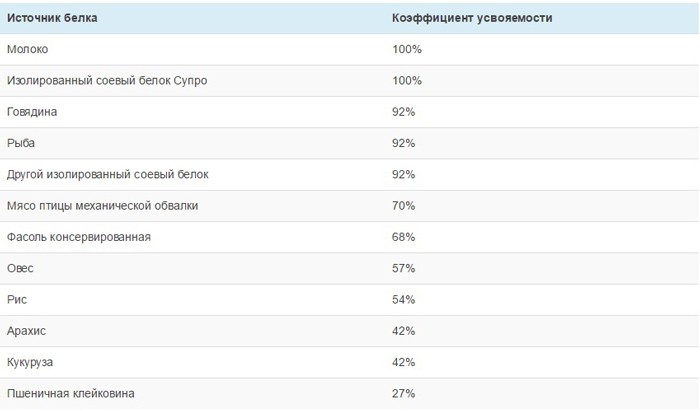The height and width of the screenshot is (411, 700).
Task: Select the 'Молоко' row label
Action: click(27, 49)
